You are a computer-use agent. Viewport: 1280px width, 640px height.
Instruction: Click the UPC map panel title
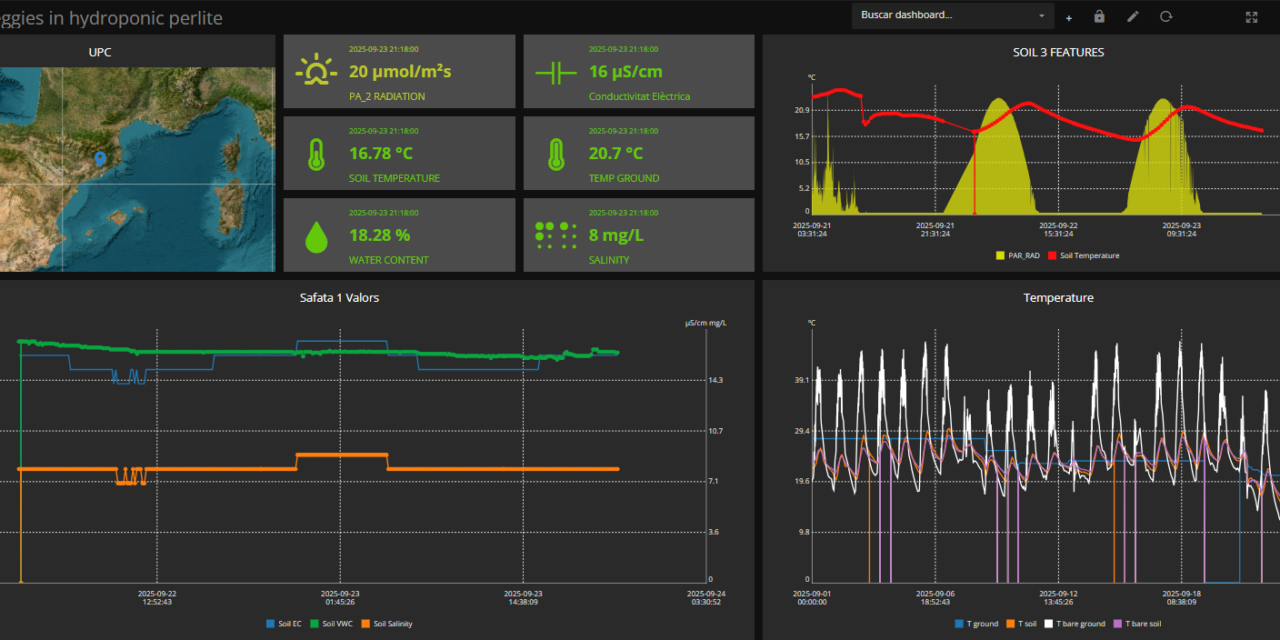tap(100, 52)
